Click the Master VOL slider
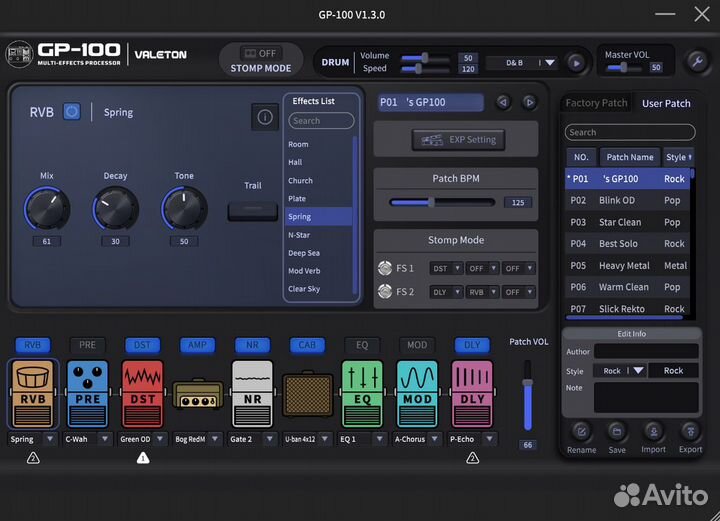The width and height of the screenshot is (720, 521). point(624,67)
